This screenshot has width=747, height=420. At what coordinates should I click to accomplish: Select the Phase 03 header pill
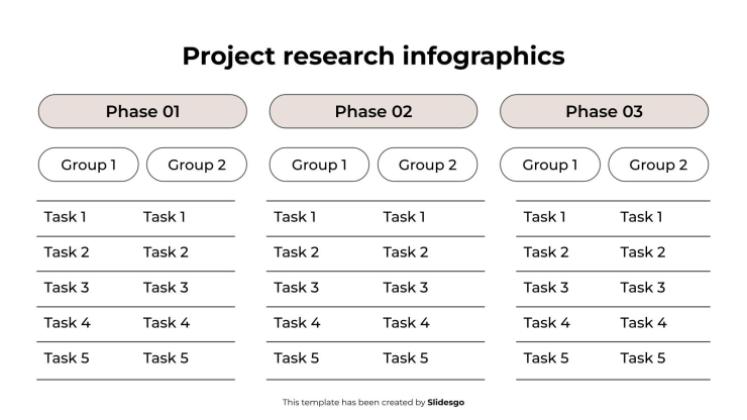(x=604, y=111)
